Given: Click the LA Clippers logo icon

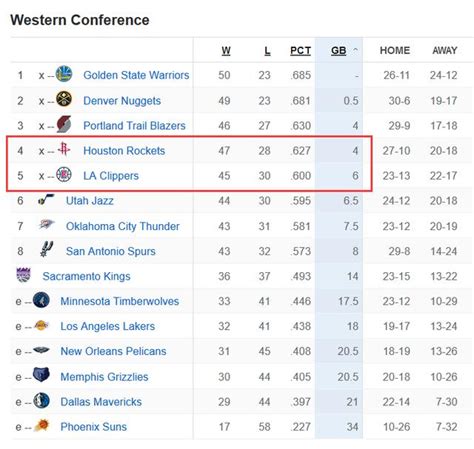Looking at the screenshot, I should click(64, 175).
